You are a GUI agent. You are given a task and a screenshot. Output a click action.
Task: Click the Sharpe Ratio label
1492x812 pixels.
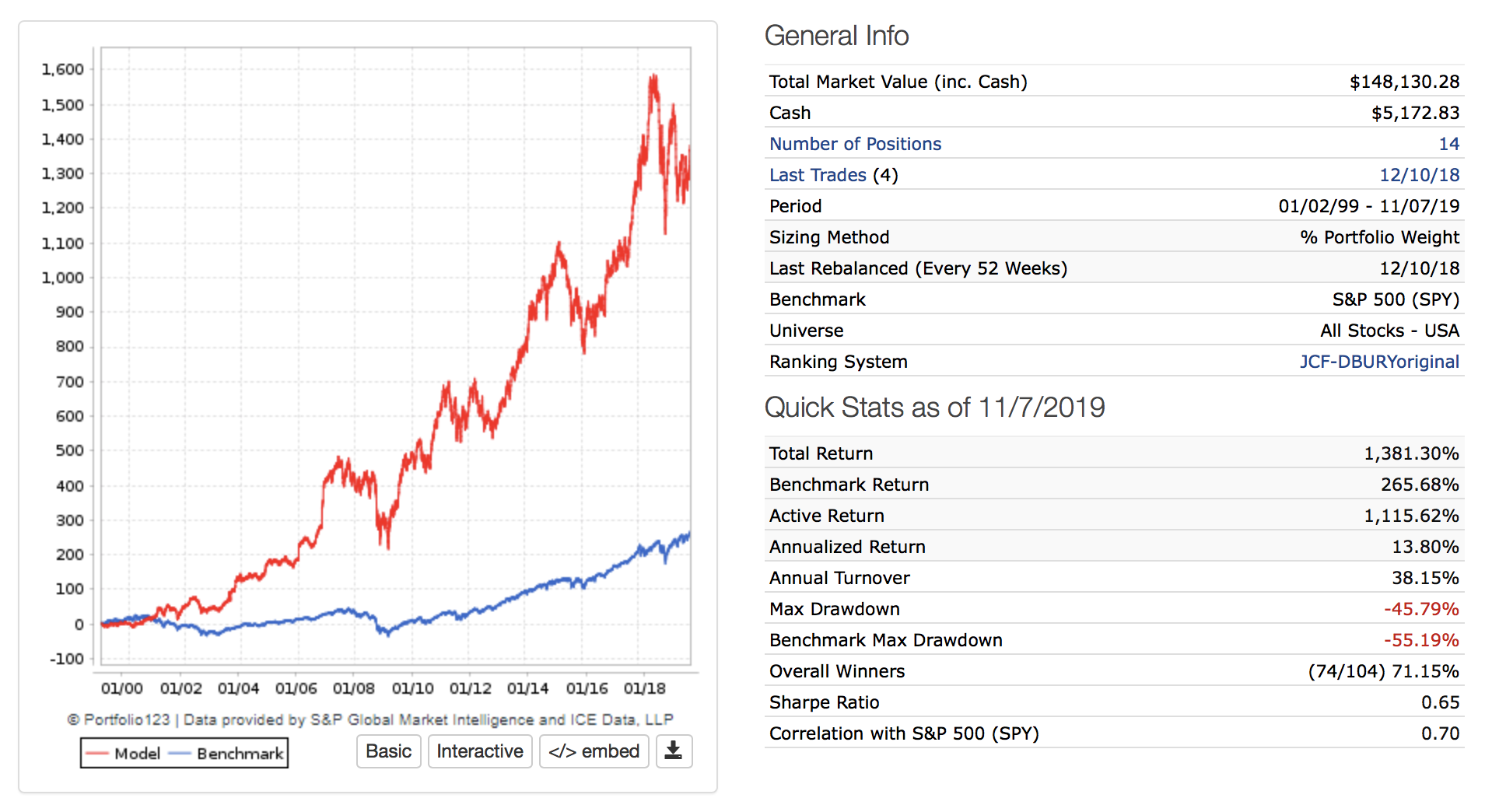[824, 702]
